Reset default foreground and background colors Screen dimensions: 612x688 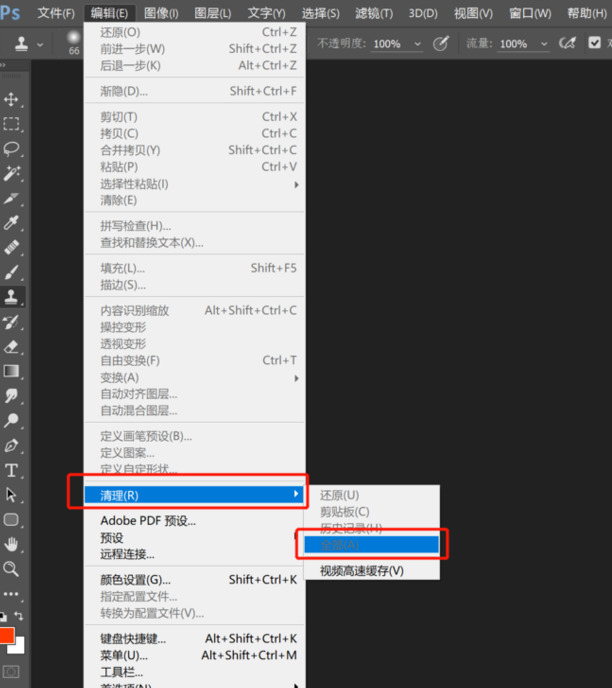point(3,616)
